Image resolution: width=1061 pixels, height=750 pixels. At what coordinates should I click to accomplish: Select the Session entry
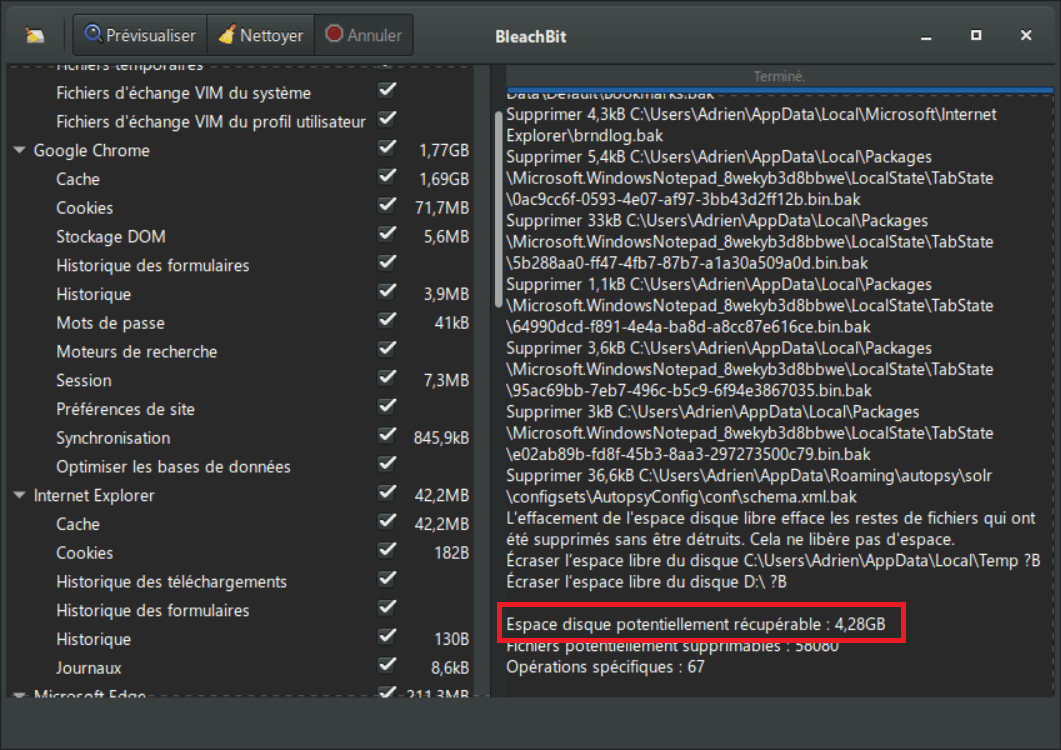click(84, 380)
